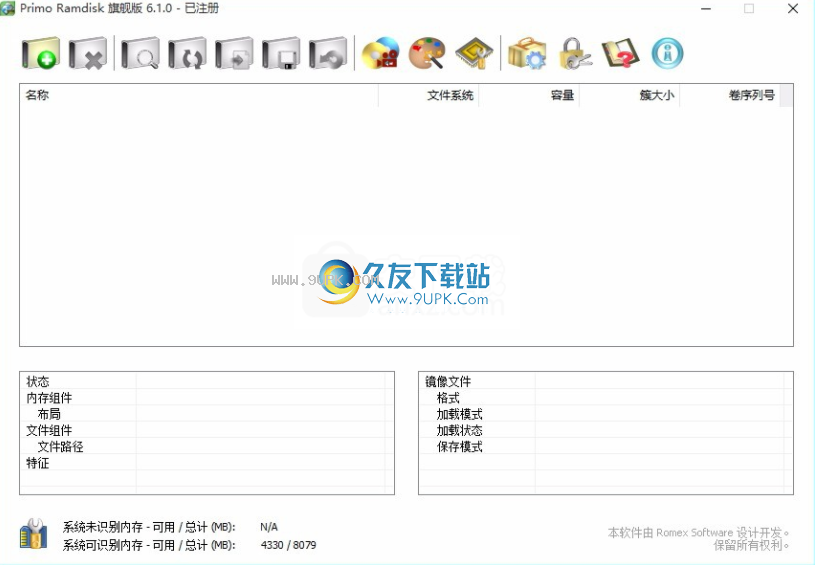Open options with the toolbox gear icon
This screenshot has height=565, width=815.
(527, 53)
